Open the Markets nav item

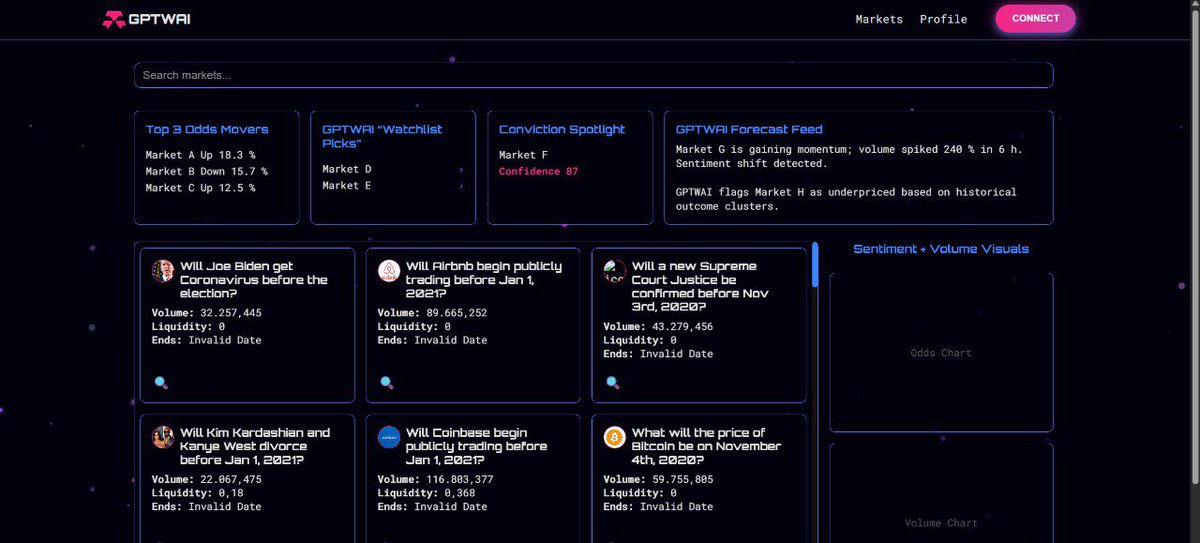point(879,19)
